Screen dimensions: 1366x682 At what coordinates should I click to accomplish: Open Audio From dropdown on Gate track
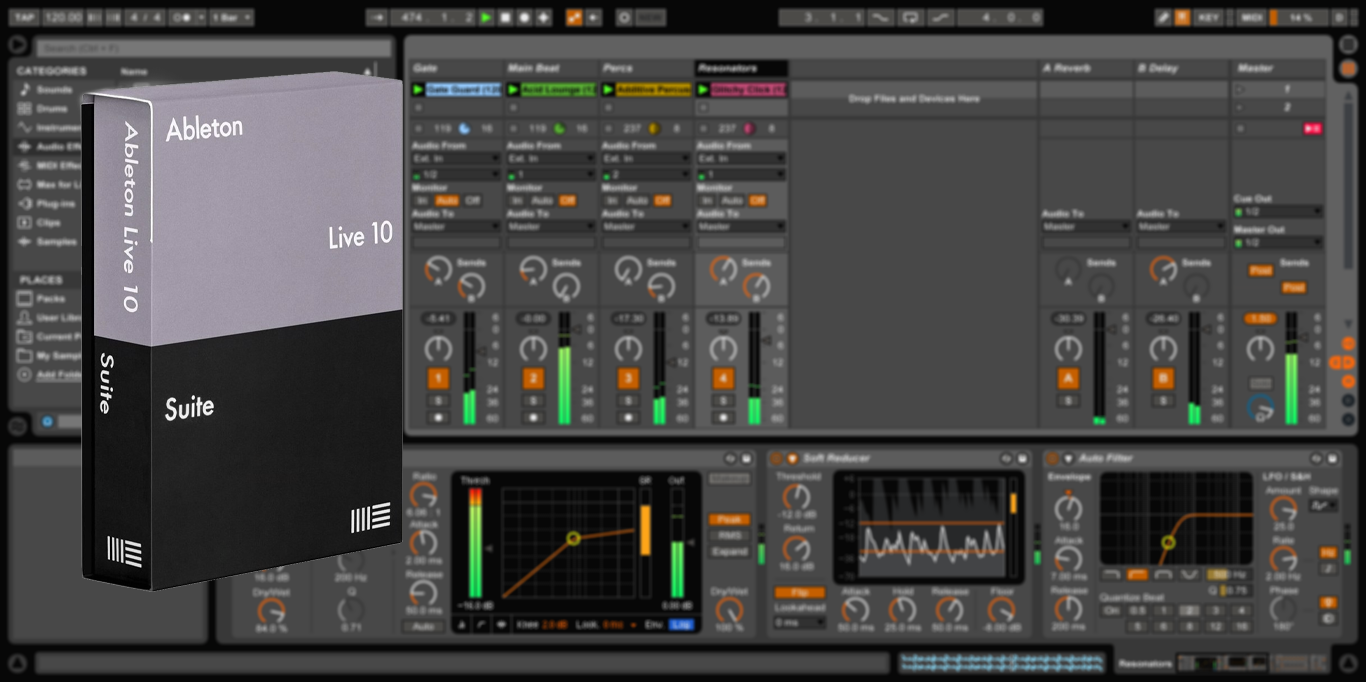tap(456, 158)
